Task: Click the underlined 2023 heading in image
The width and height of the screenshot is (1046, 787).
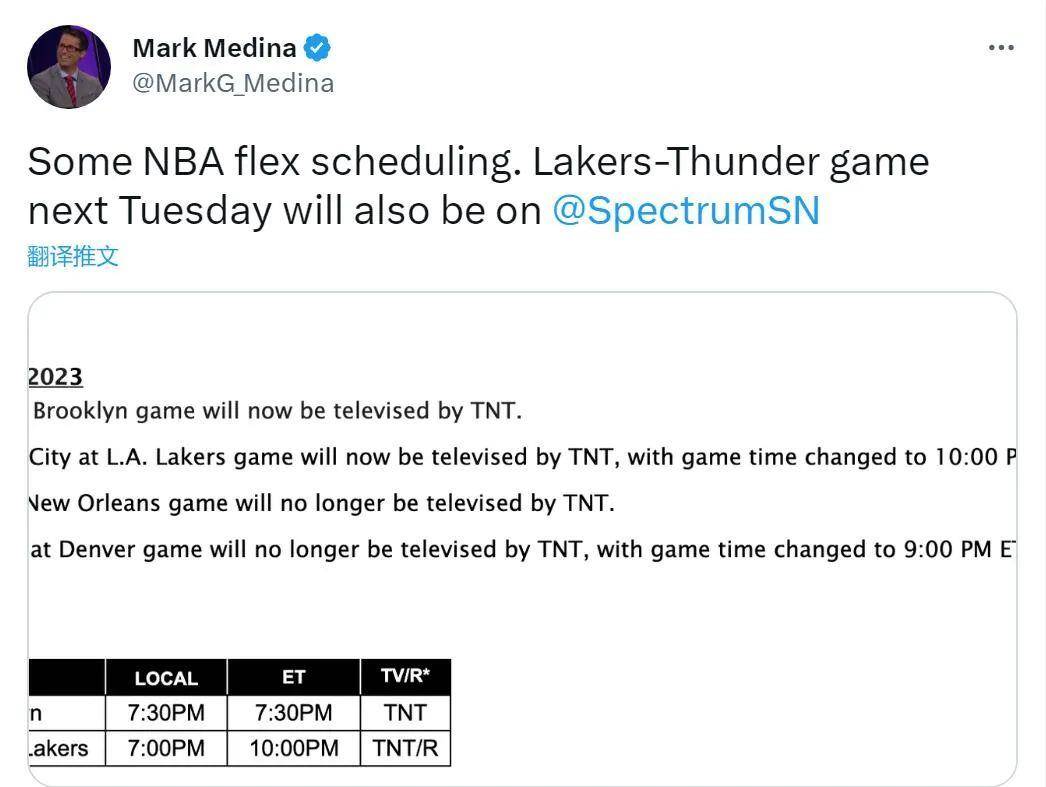Action: pos(55,377)
